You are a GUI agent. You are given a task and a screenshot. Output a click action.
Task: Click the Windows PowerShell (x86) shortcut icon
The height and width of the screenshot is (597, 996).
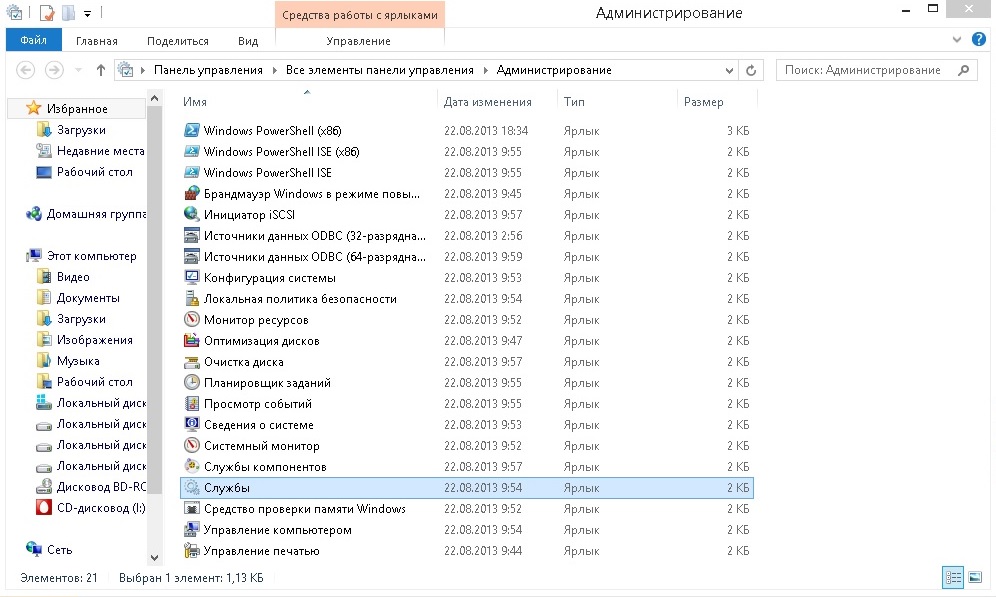[x=191, y=130]
